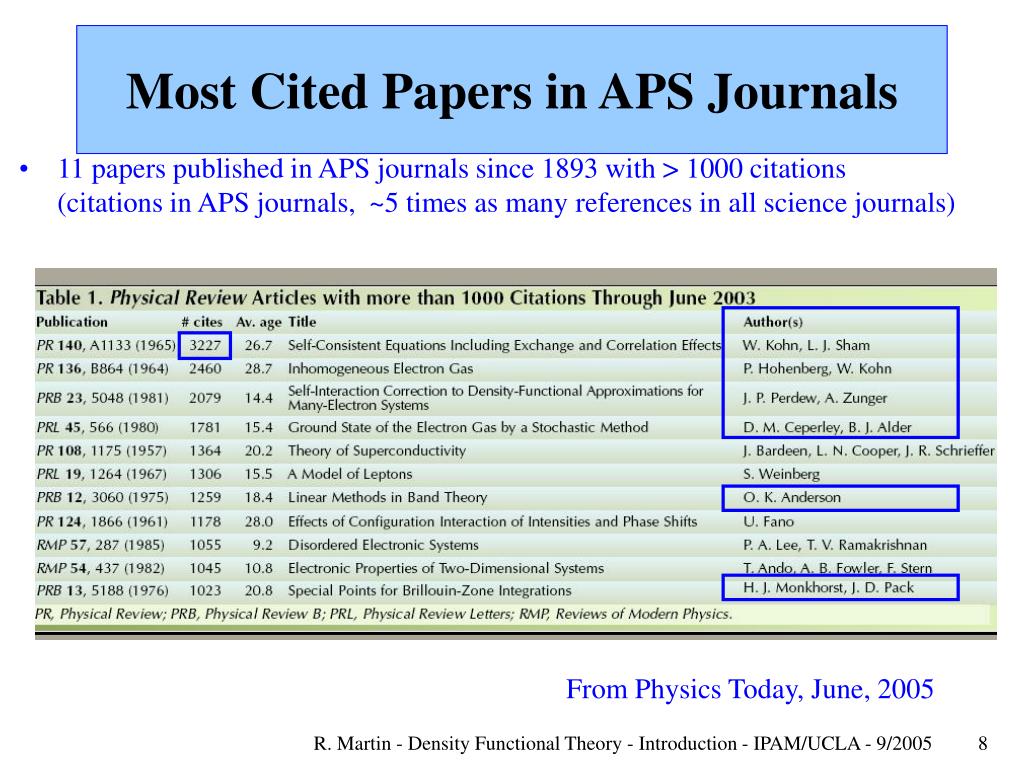This screenshot has height=768, width=1024.
Task: Click authors 'H. J. Monkhorst, J. D. Pack'
Action: (829, 587)
